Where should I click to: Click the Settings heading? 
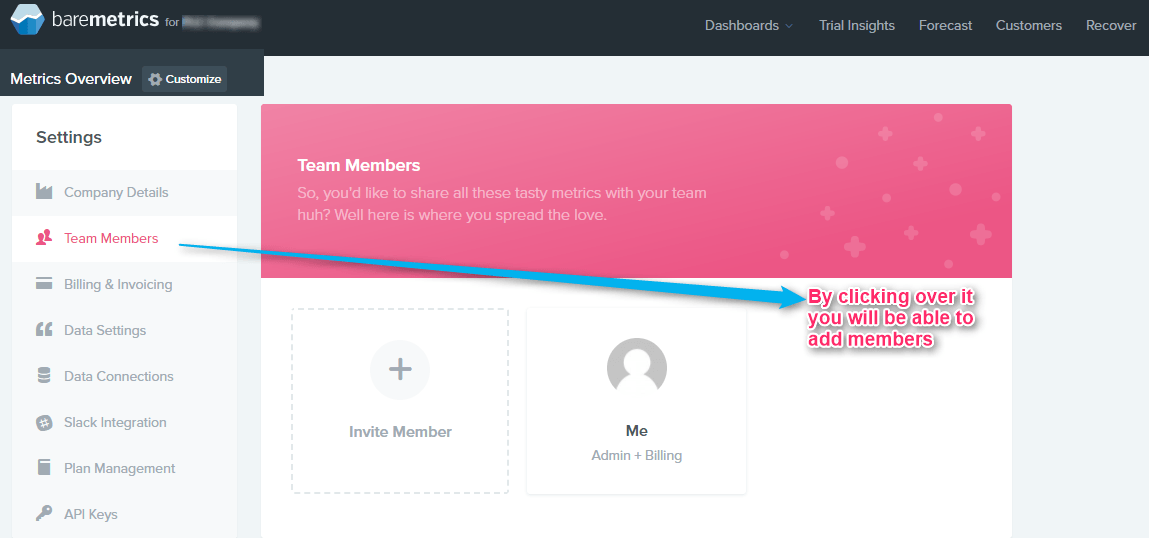[x=69, y=137]
